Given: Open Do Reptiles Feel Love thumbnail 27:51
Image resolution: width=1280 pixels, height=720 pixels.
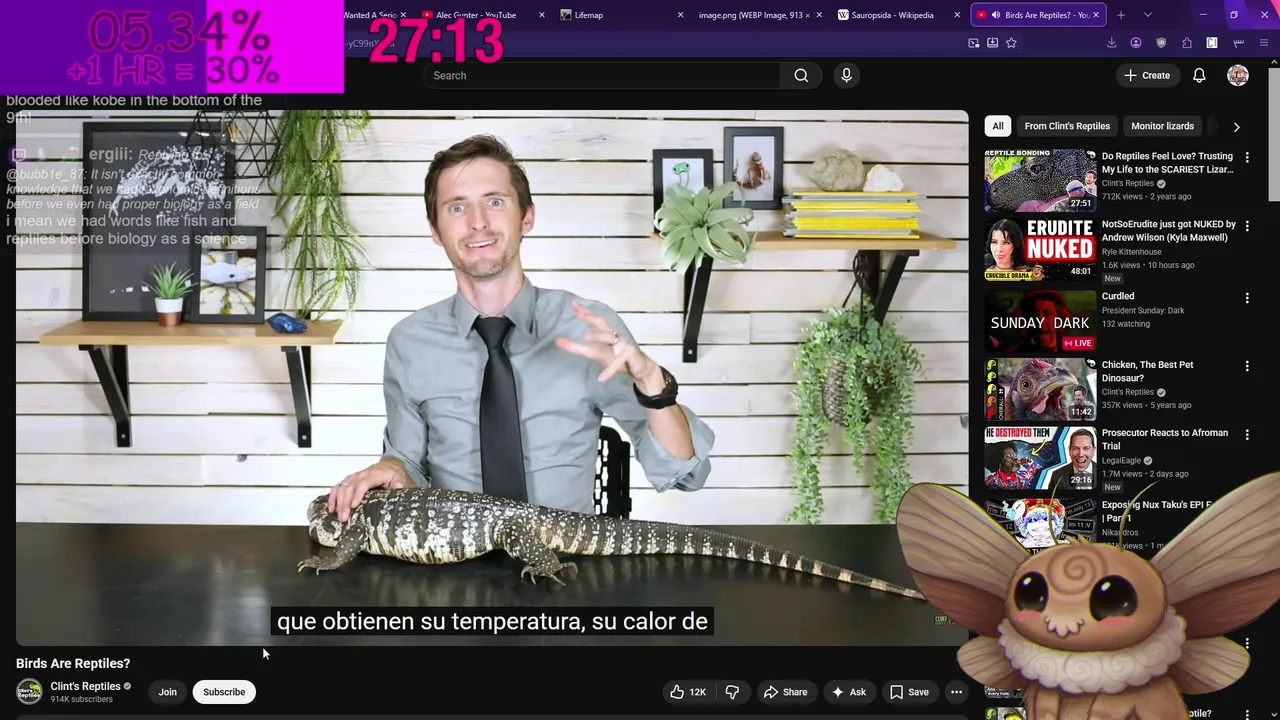Looking at the screenshot, I should (1040, 181).
